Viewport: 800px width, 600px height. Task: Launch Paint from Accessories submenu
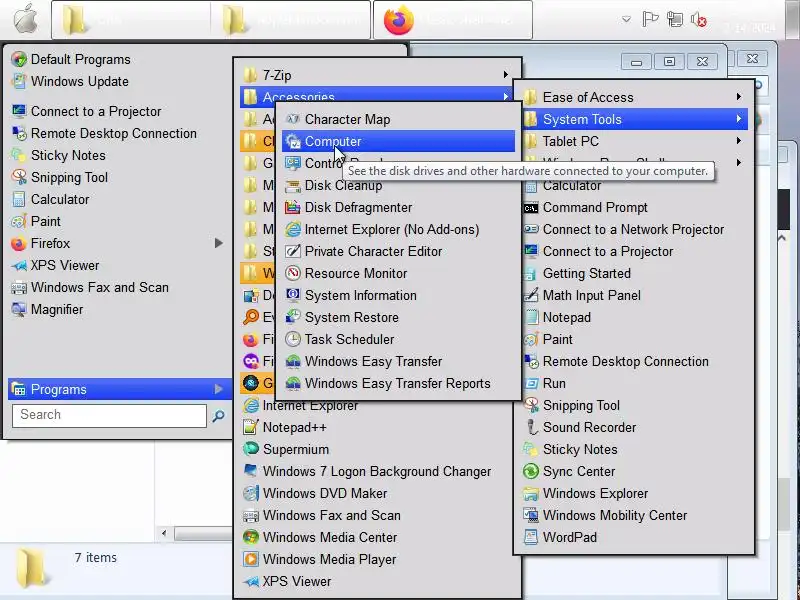tap(634, 339)
